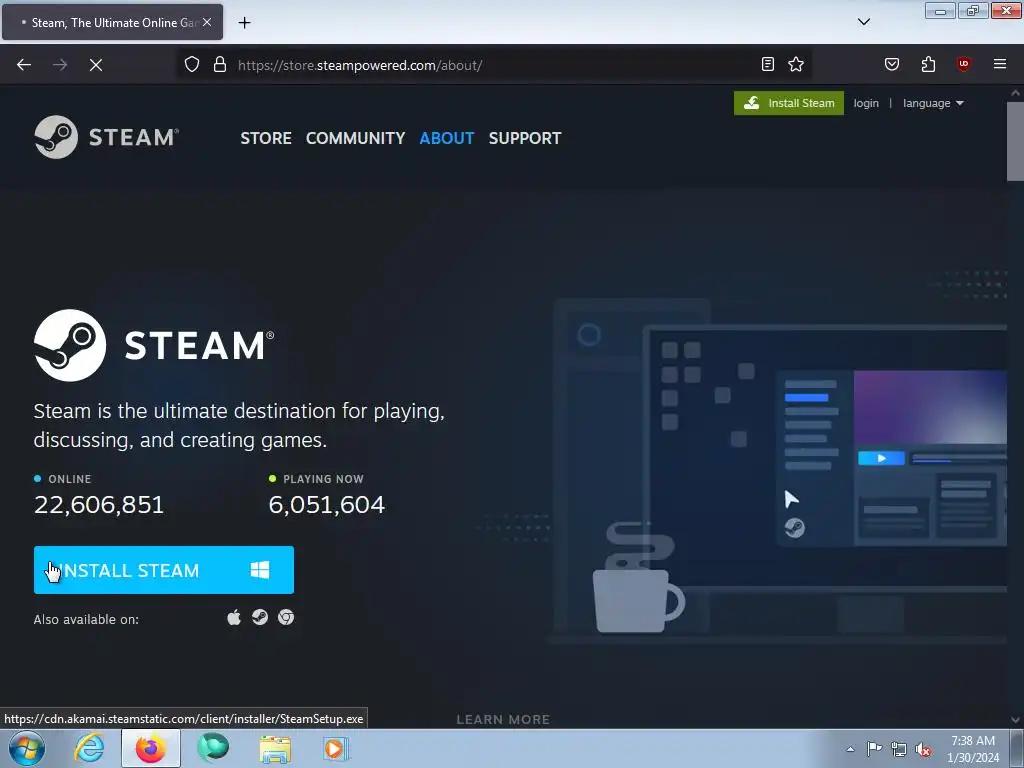This screenshot has width=1024, height=768.
Task: Open the uBlock Origin extension icon
Action: pyautogui.click(x=963, y=64)
